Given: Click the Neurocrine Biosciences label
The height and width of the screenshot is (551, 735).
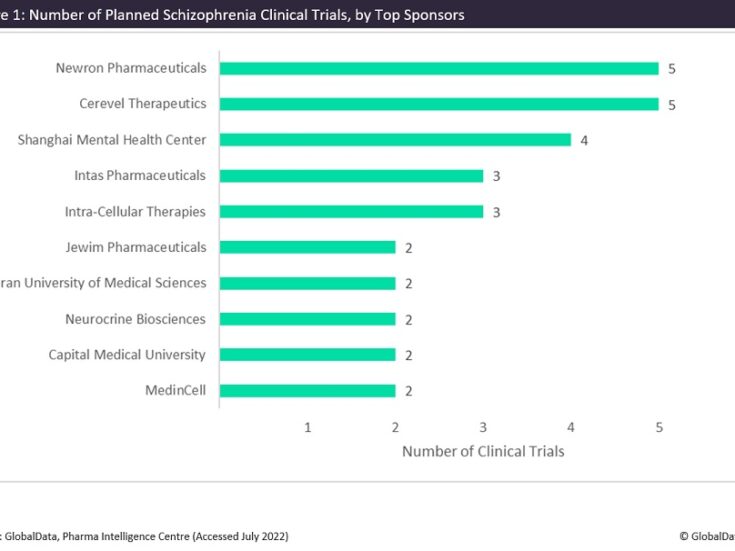Looking at the screenshot, I should [135, 319].
